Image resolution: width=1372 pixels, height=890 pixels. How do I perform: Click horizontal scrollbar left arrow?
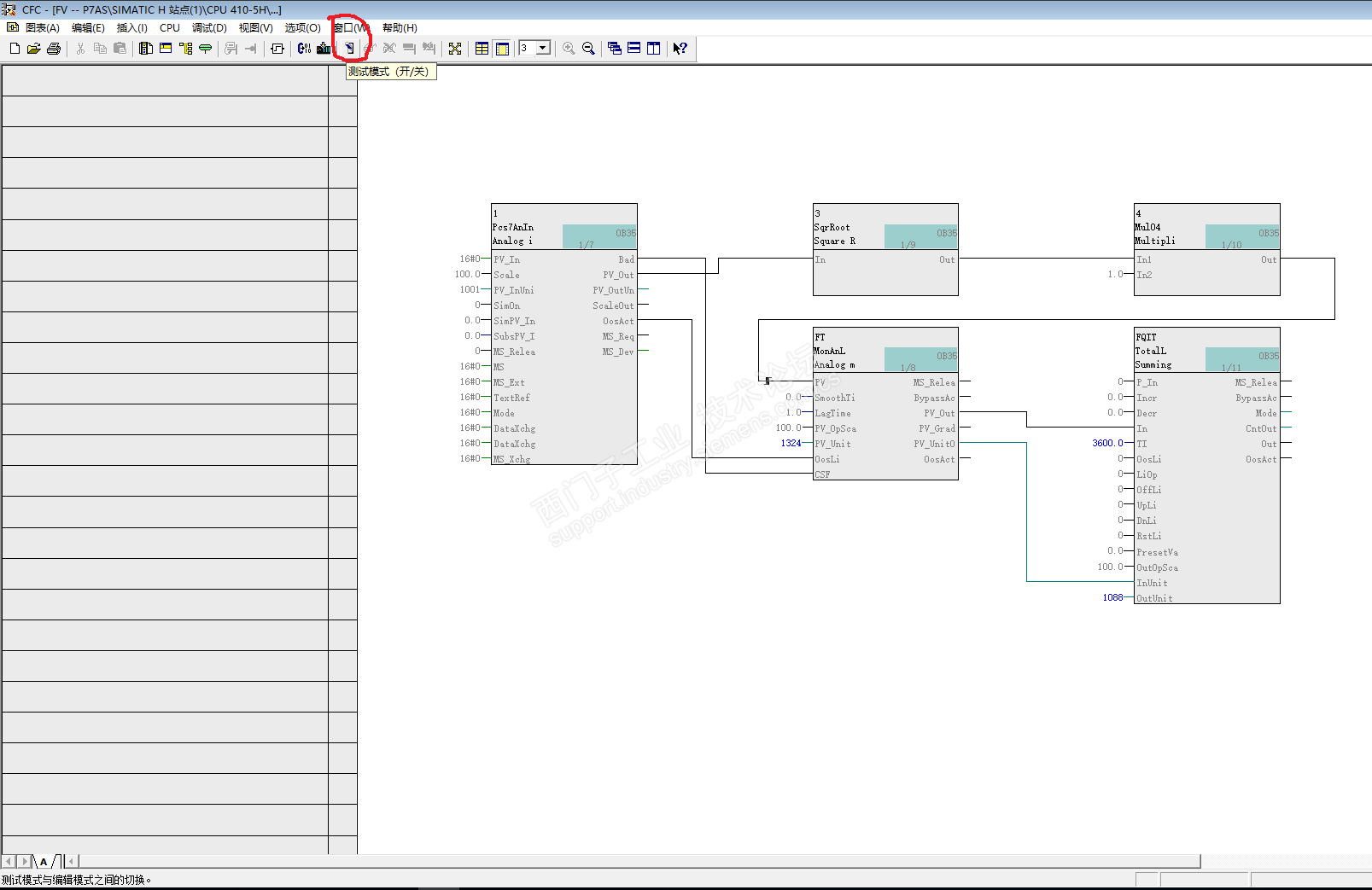tap(72, 862)
